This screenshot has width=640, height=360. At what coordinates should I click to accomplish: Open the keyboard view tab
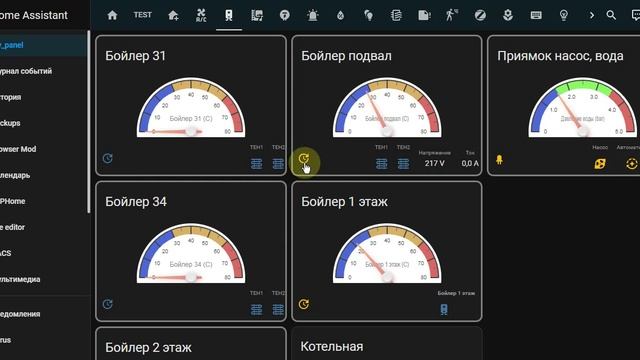click(536, 16)
